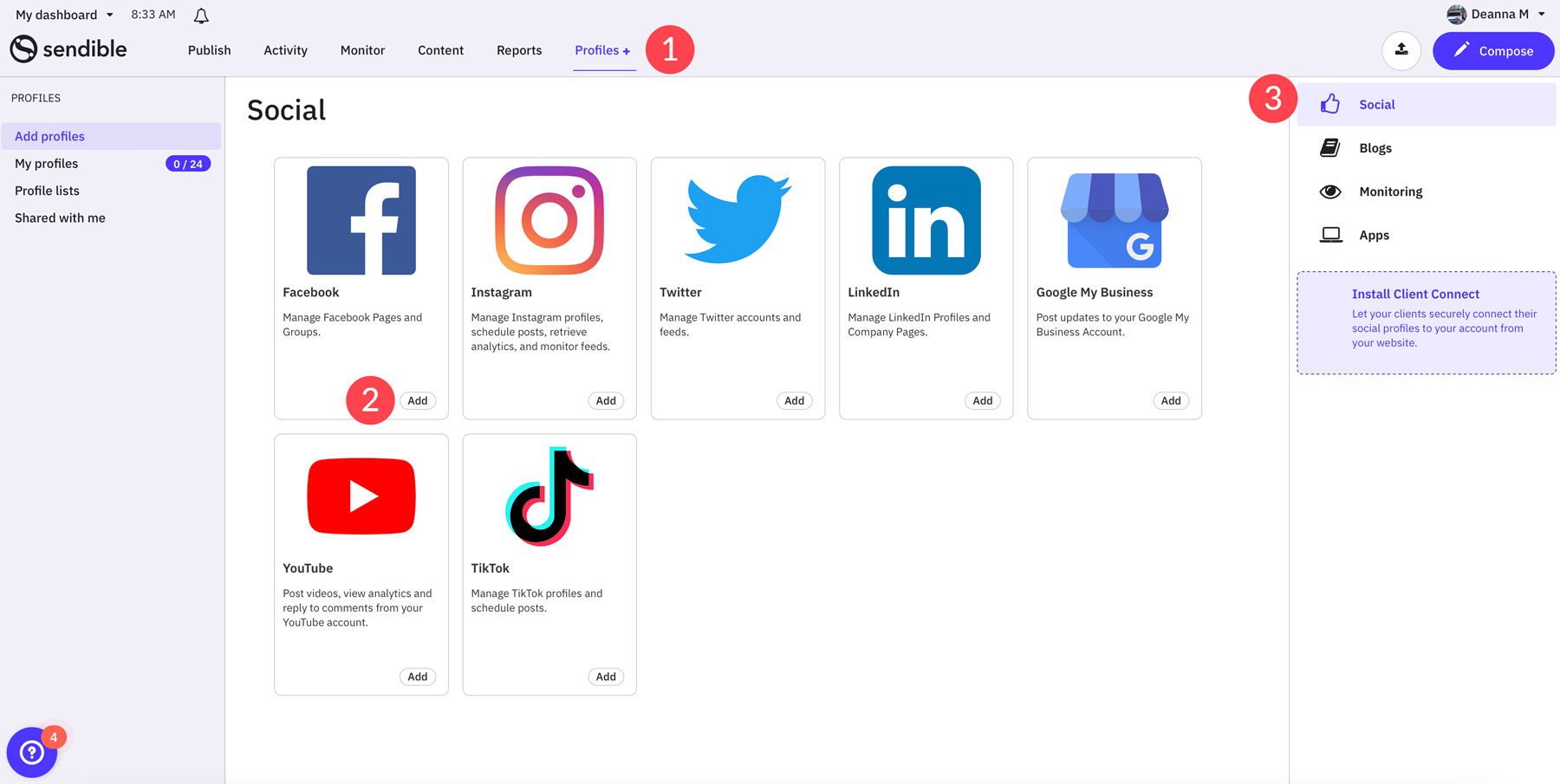Select the Twitter icon

pos(738,220)
